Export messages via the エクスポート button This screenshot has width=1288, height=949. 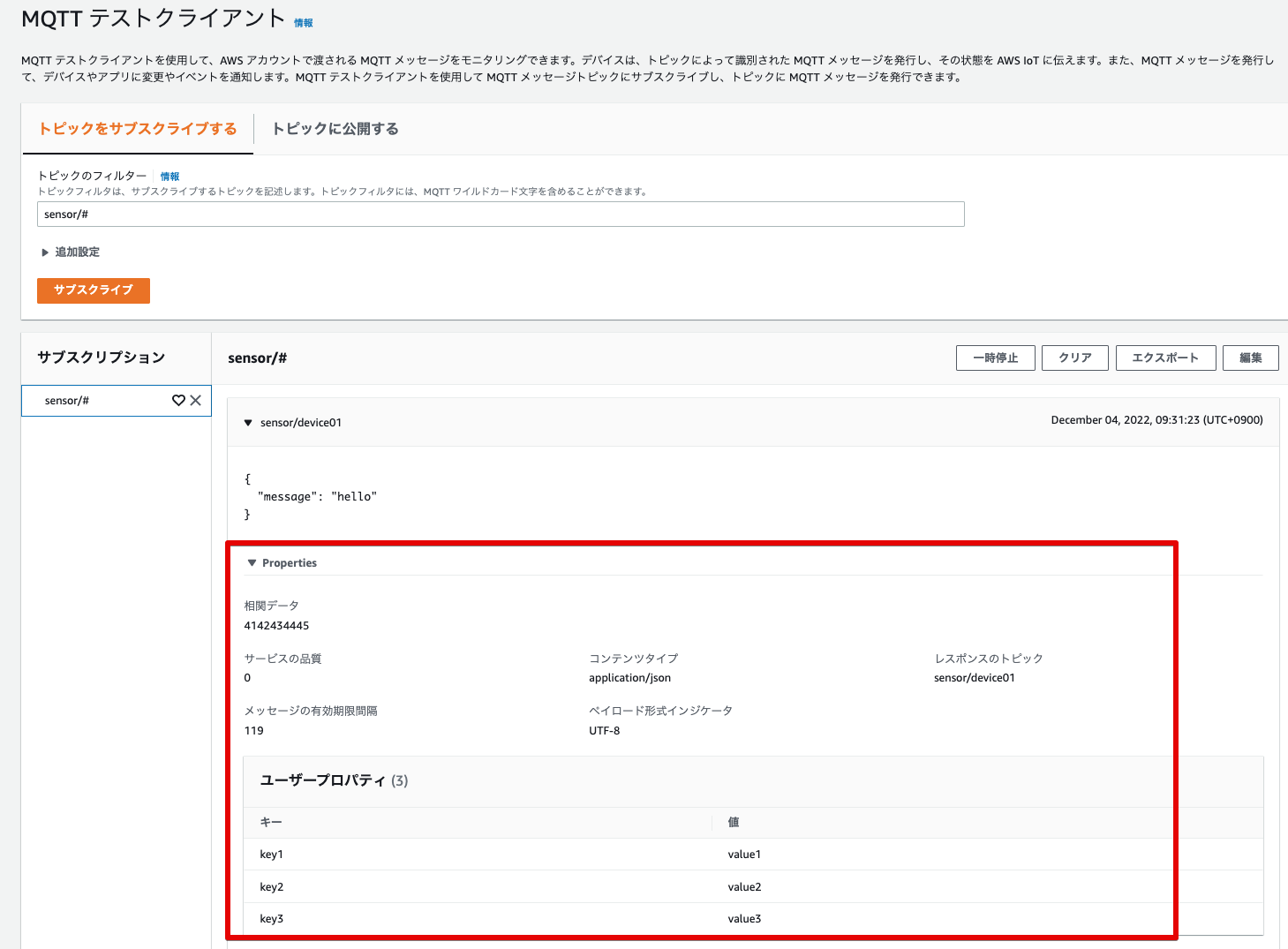(1165, 358)
